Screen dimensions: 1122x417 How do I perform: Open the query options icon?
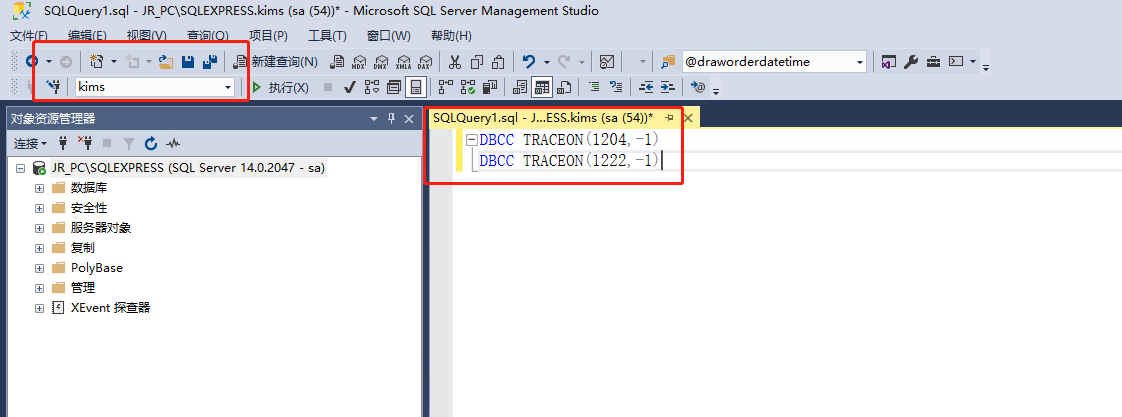pos(394,87)
